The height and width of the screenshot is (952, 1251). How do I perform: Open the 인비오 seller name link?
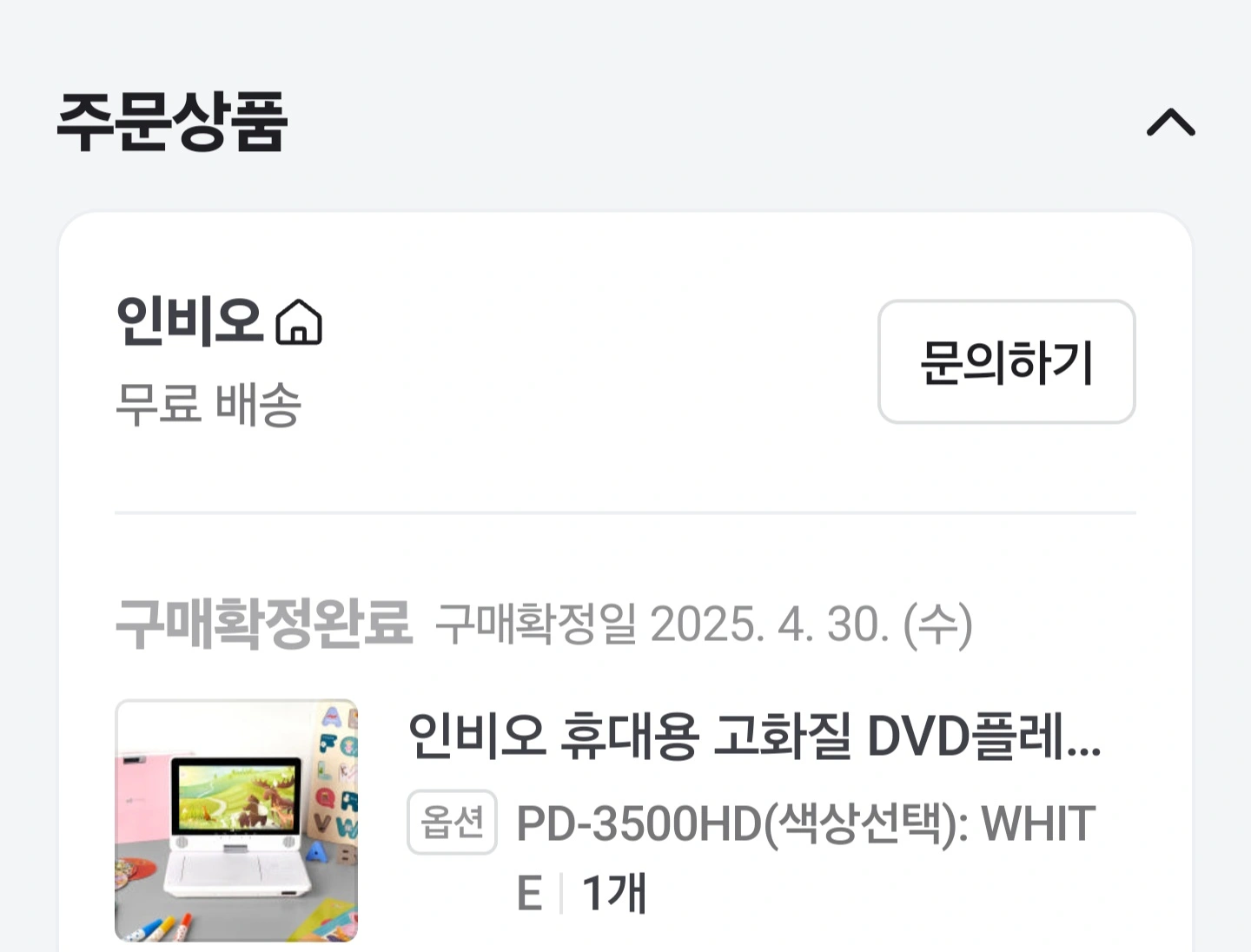[x=189, y=321]
